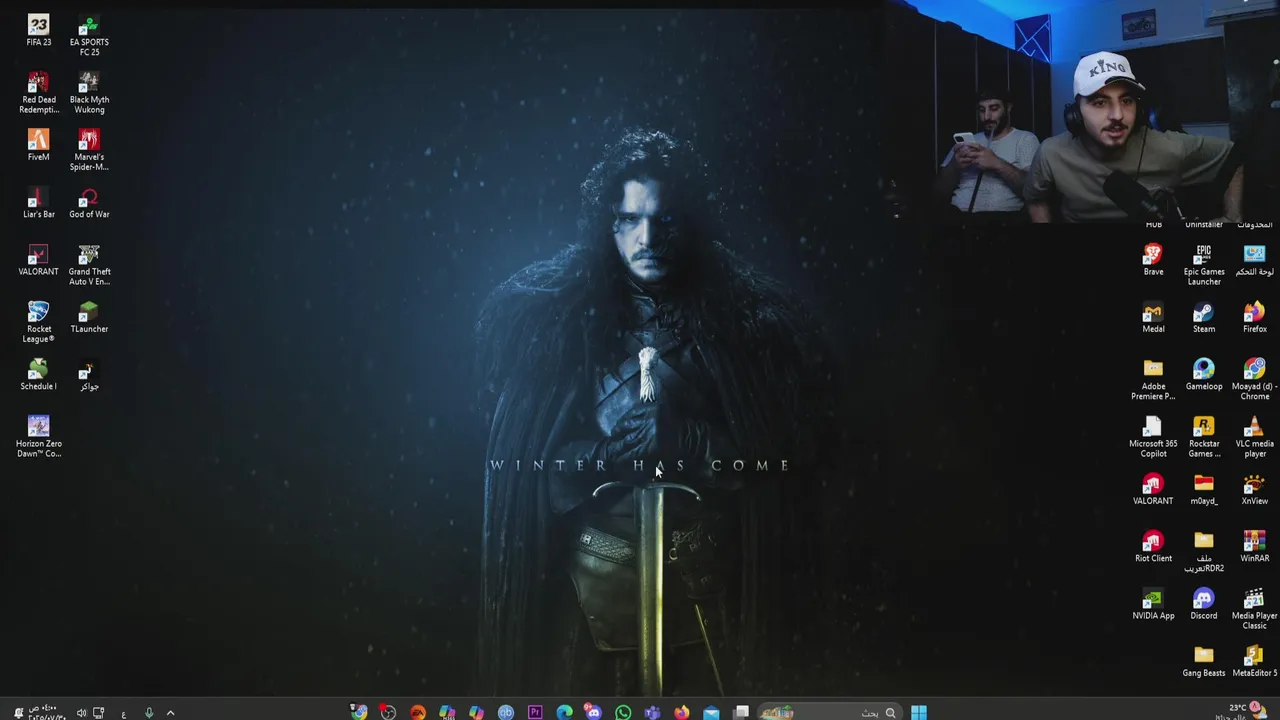The image size is (1280, 720).
Task: Select the Medal desktop icon
Action: point(1153,317)
